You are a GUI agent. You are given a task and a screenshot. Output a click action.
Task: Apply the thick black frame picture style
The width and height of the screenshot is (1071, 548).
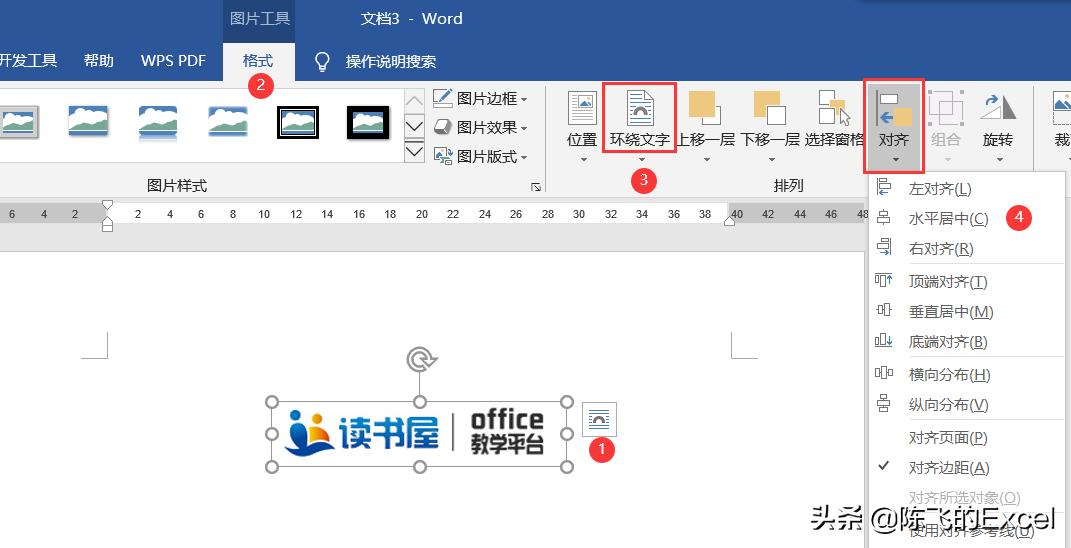[368, 122]
